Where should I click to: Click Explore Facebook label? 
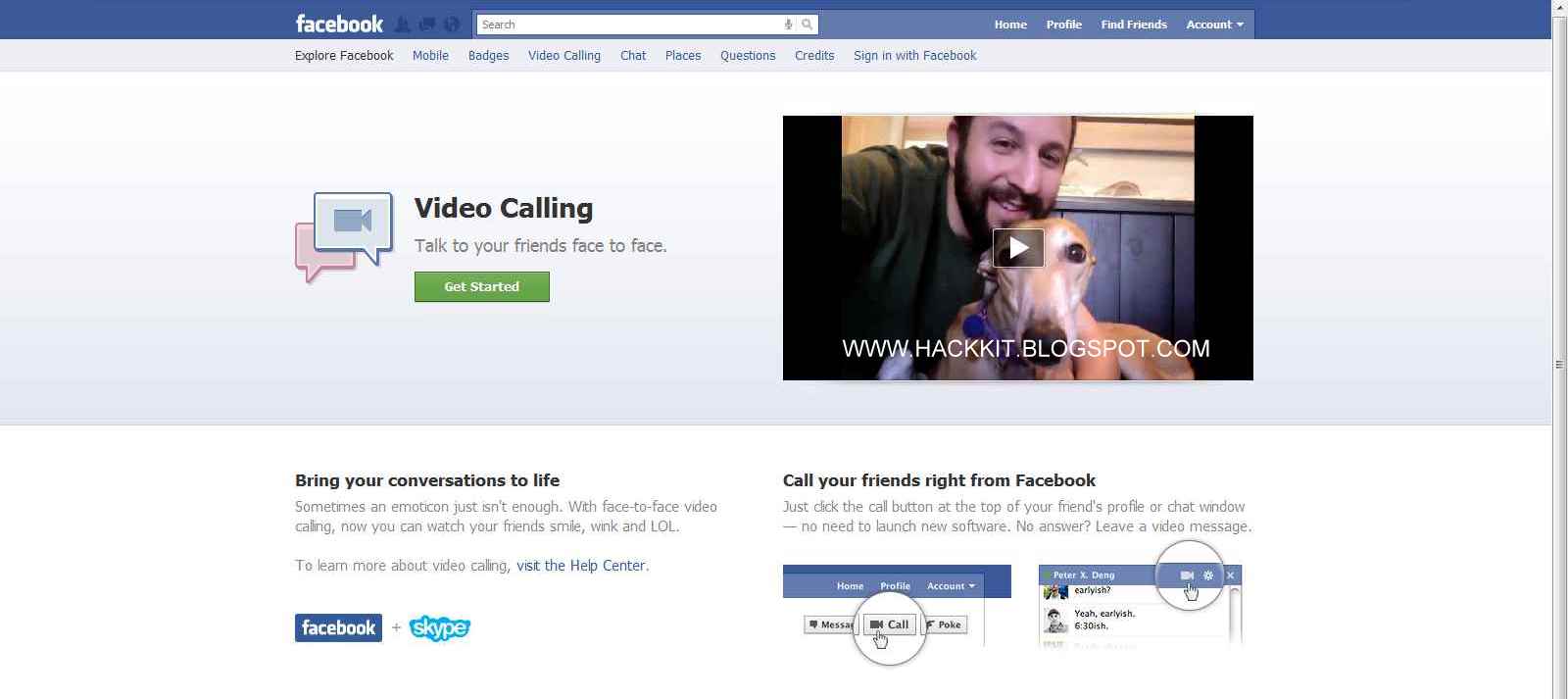[x=344, y=56]
